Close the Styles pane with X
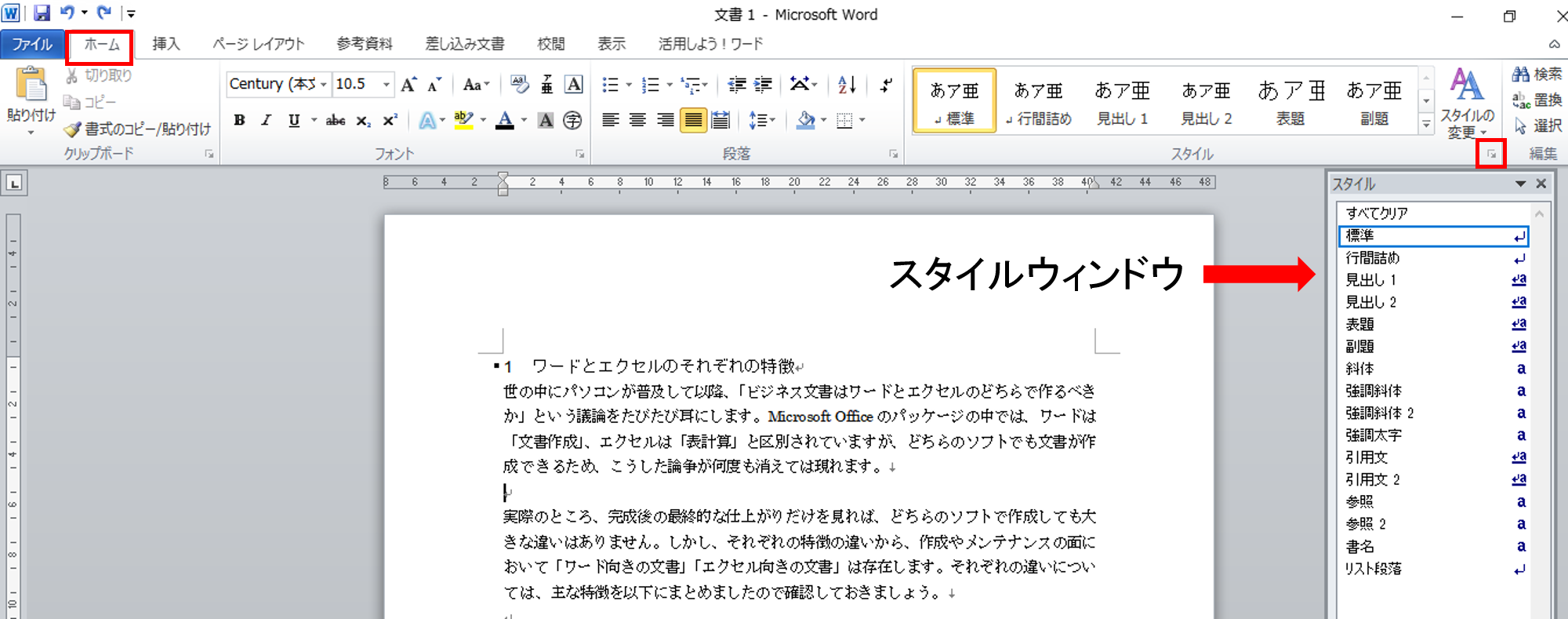Viewport: 1568px width, 619px height. click(x=1541, y=184)
